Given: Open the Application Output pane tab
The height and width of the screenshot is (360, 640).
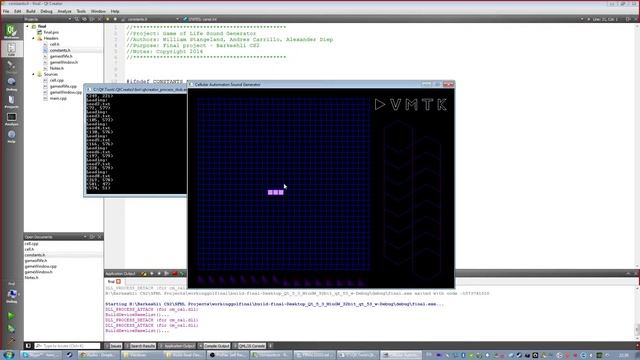Looking at the screenshot, I should point(177,346).
